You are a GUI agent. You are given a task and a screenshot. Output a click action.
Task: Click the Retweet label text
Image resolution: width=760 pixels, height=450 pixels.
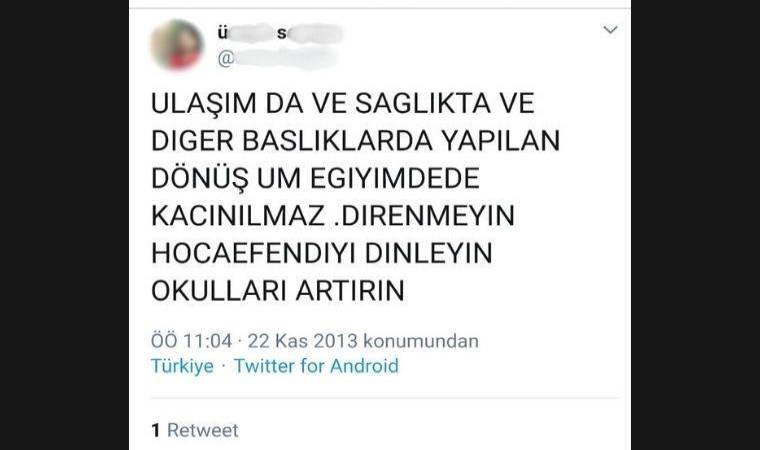click(x=203, y=430)
